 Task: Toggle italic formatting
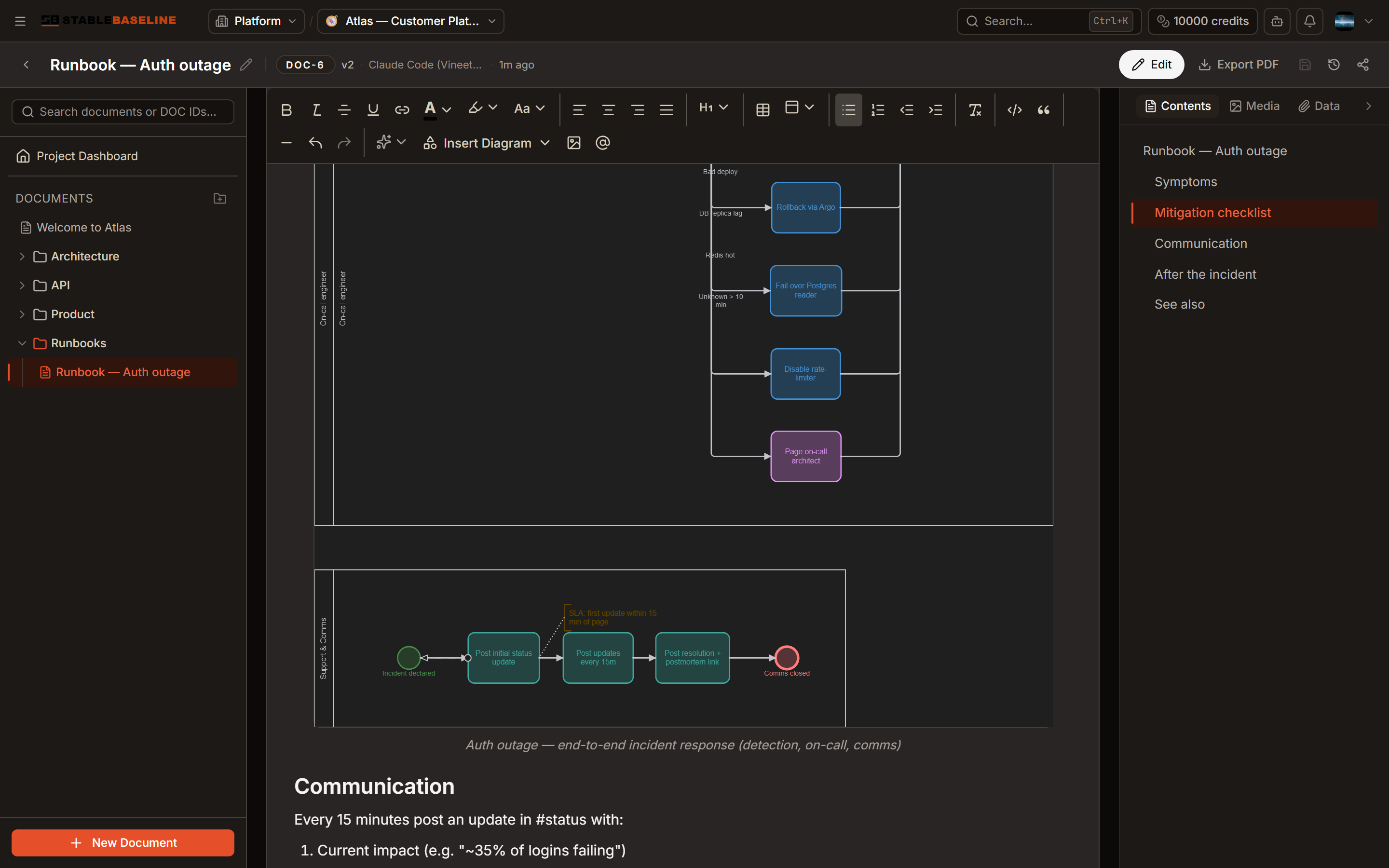(316, 109)
